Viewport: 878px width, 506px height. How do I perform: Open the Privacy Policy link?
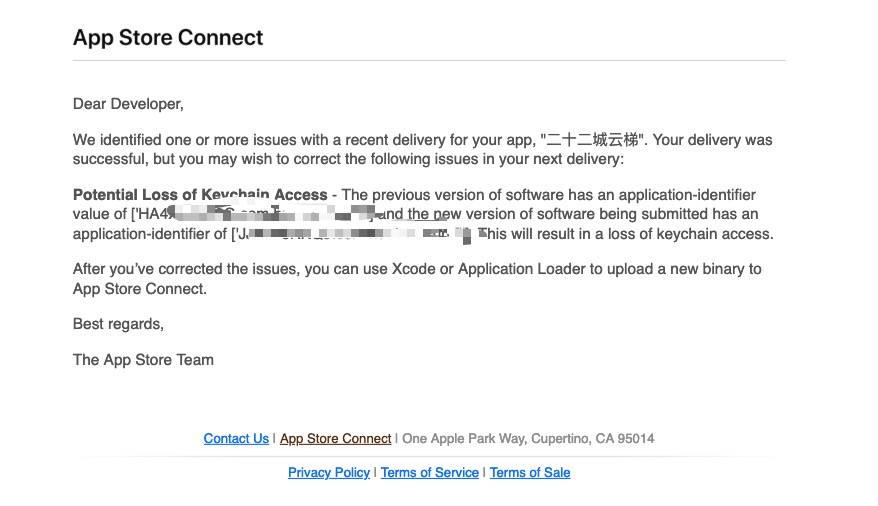(x=329, y=473)
